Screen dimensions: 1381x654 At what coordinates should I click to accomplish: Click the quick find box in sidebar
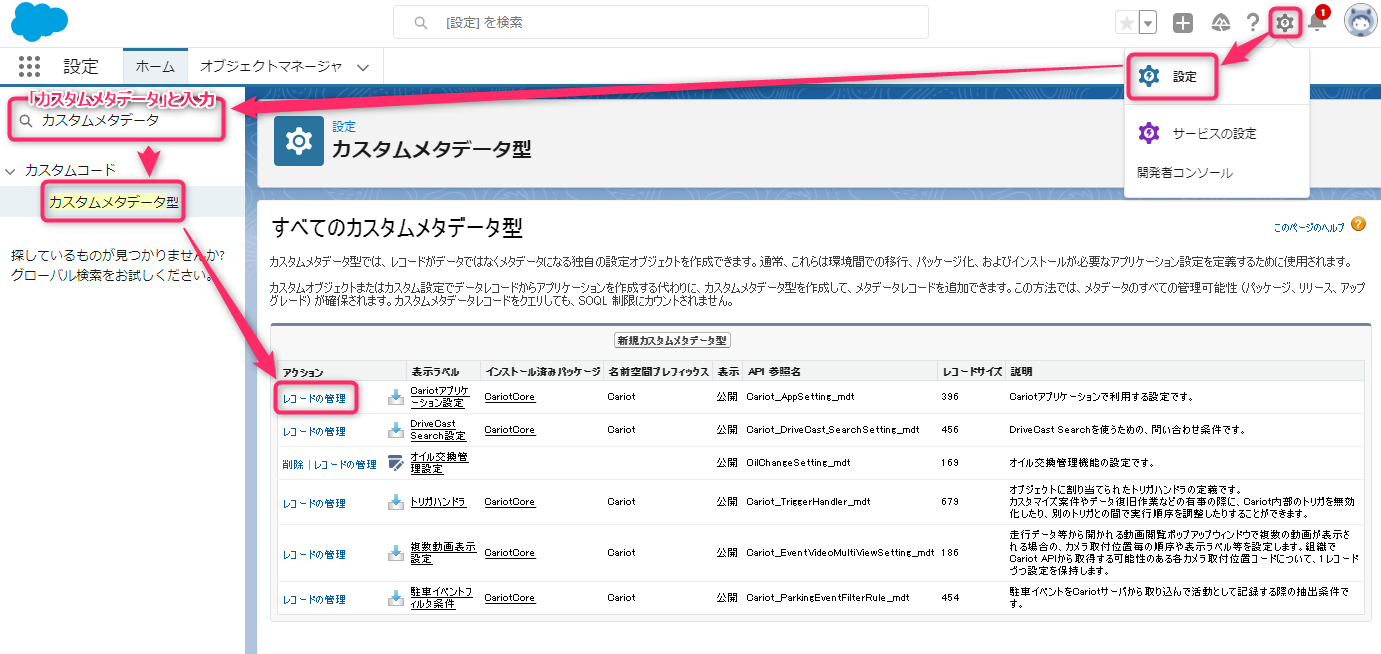click(x=122, y=120)
